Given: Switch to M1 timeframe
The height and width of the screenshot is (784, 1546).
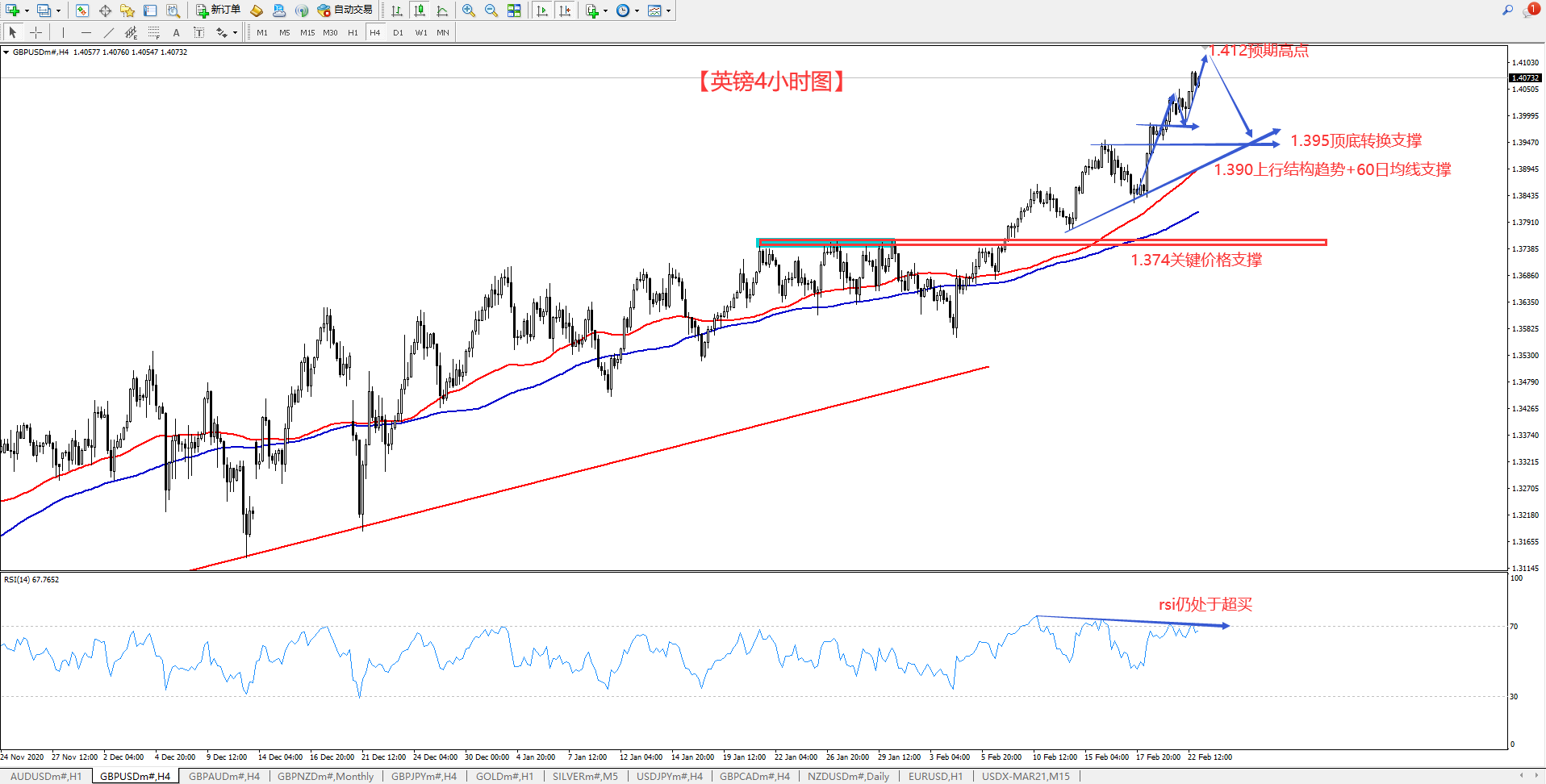Looking at the screenshot, I should tap(262, 32).
